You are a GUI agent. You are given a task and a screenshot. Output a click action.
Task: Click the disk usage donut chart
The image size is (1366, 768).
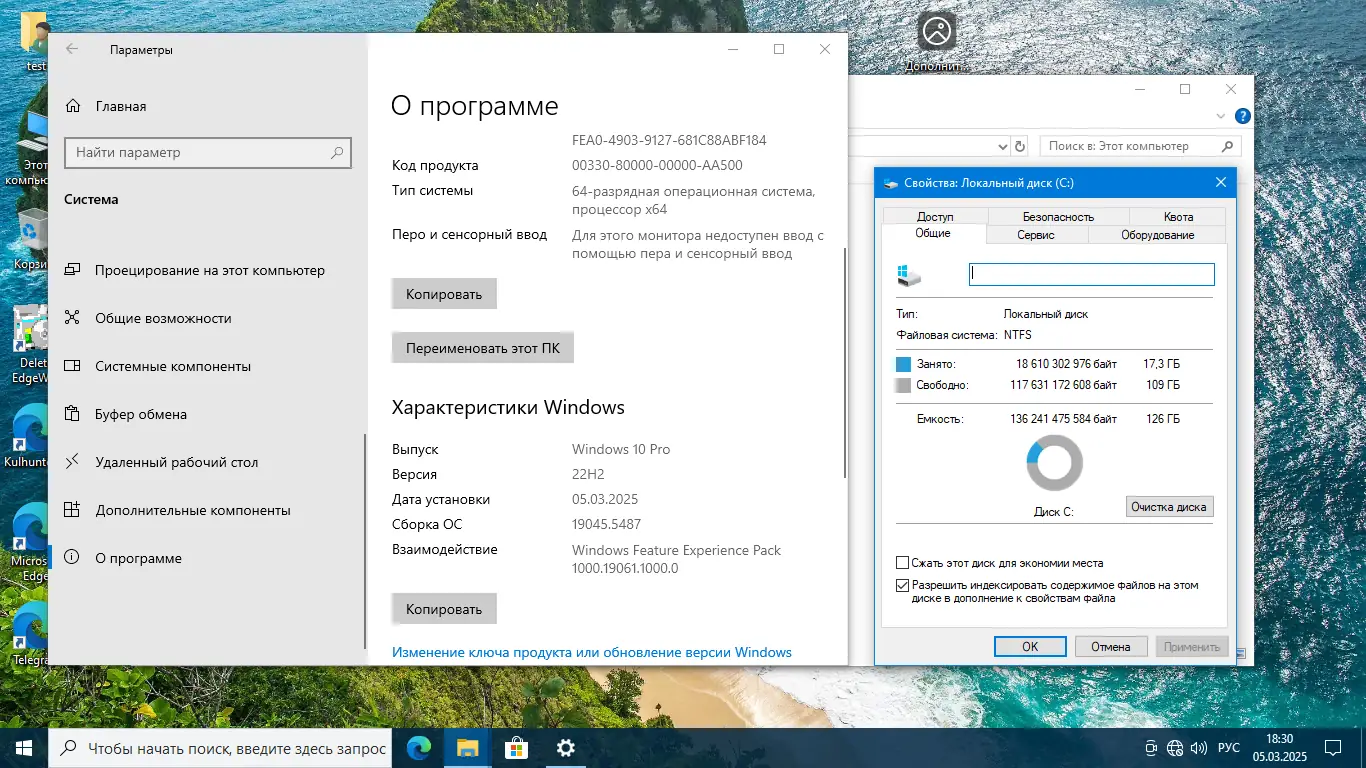(1054, 463)
